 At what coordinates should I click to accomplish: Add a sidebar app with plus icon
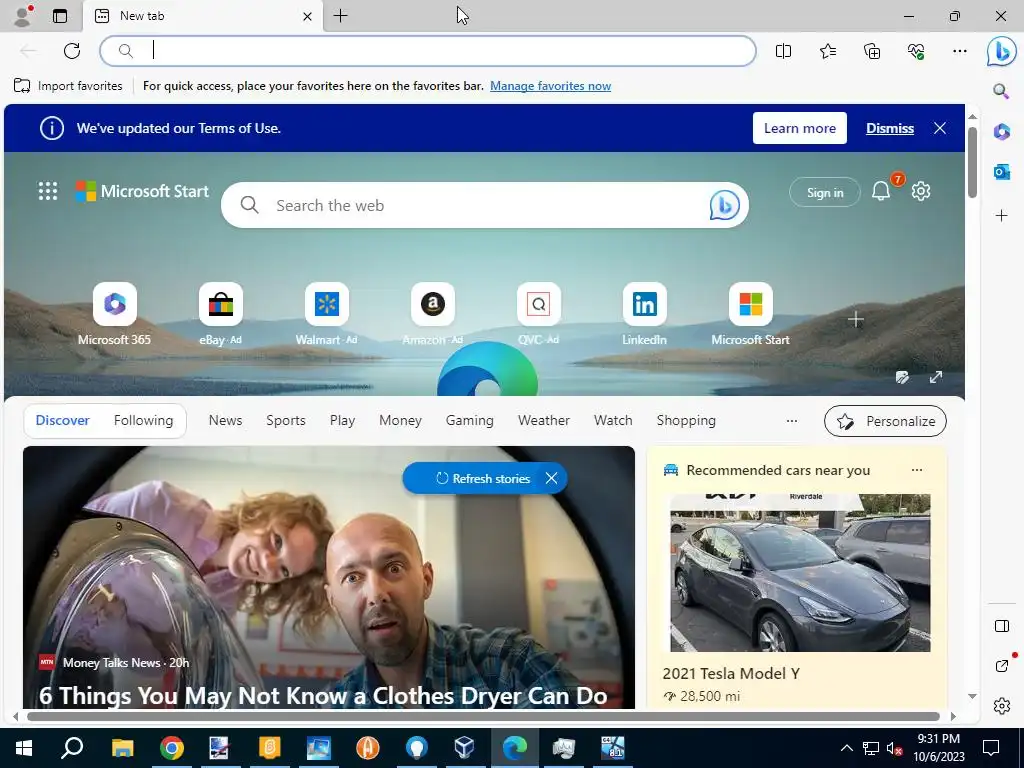[1001, 216]
